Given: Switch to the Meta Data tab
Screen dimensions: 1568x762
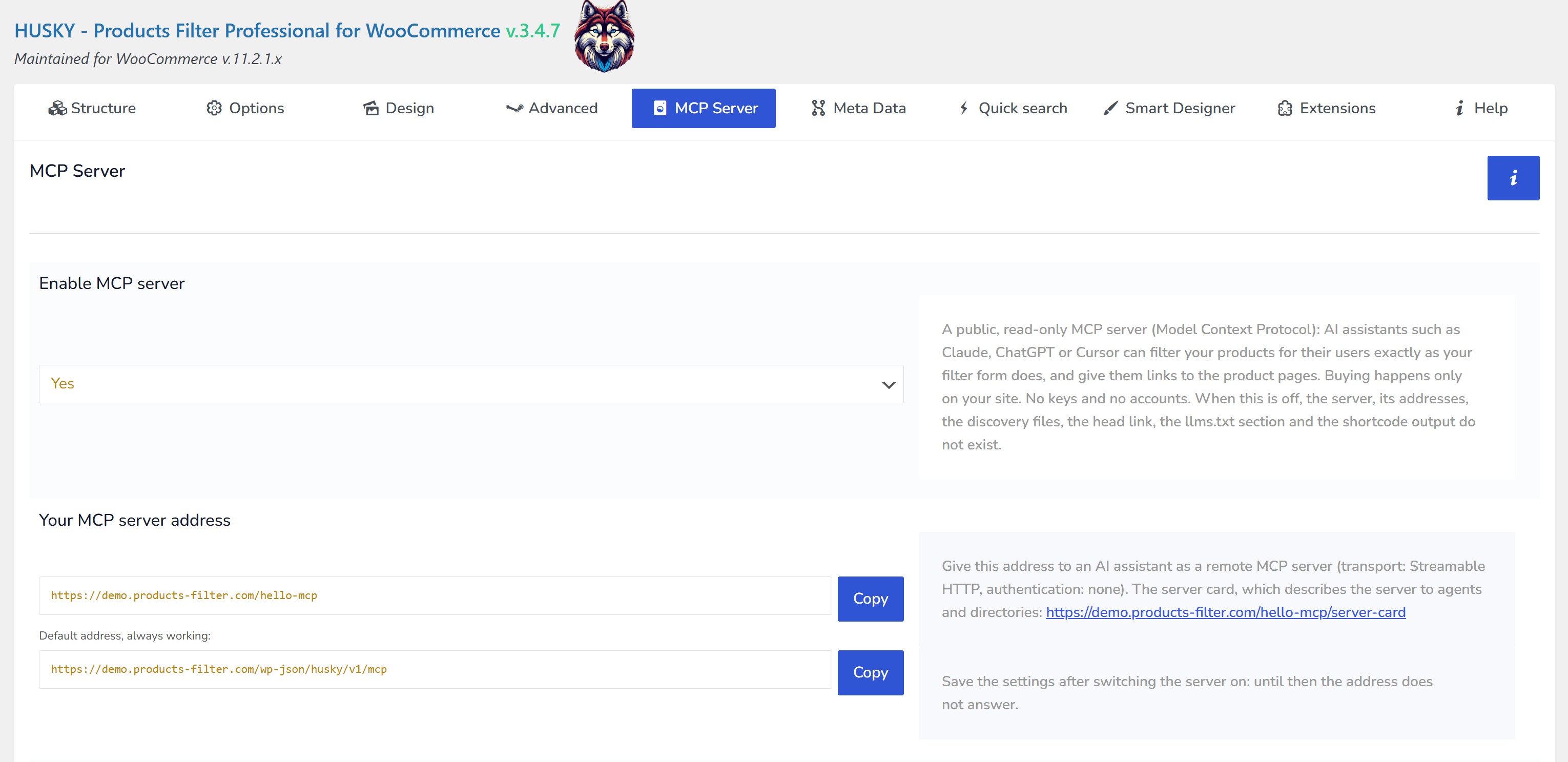Looking at the screenshot, I should point(858,108).
